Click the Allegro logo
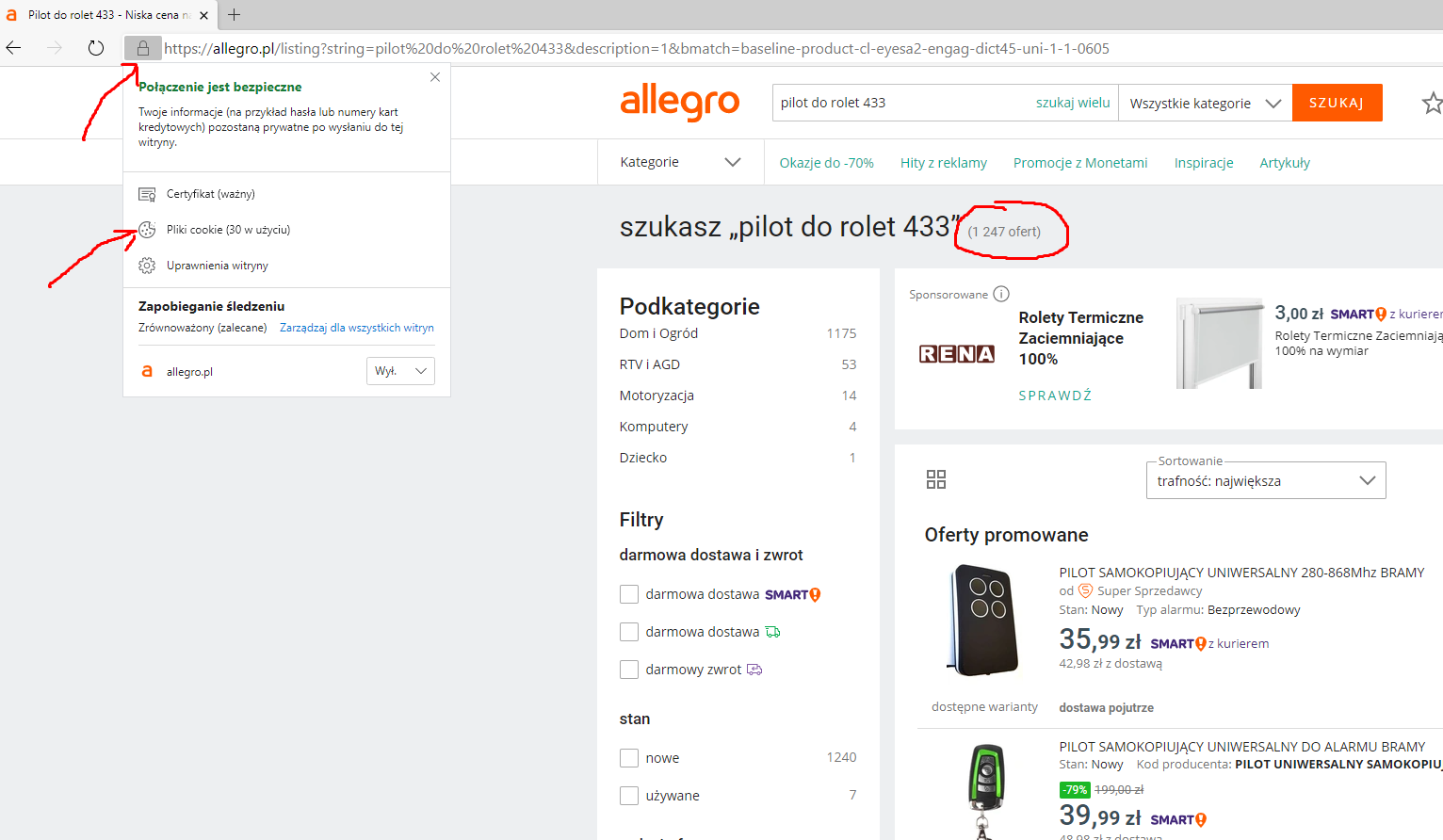 pyautogui.click(x=679, y=102)
